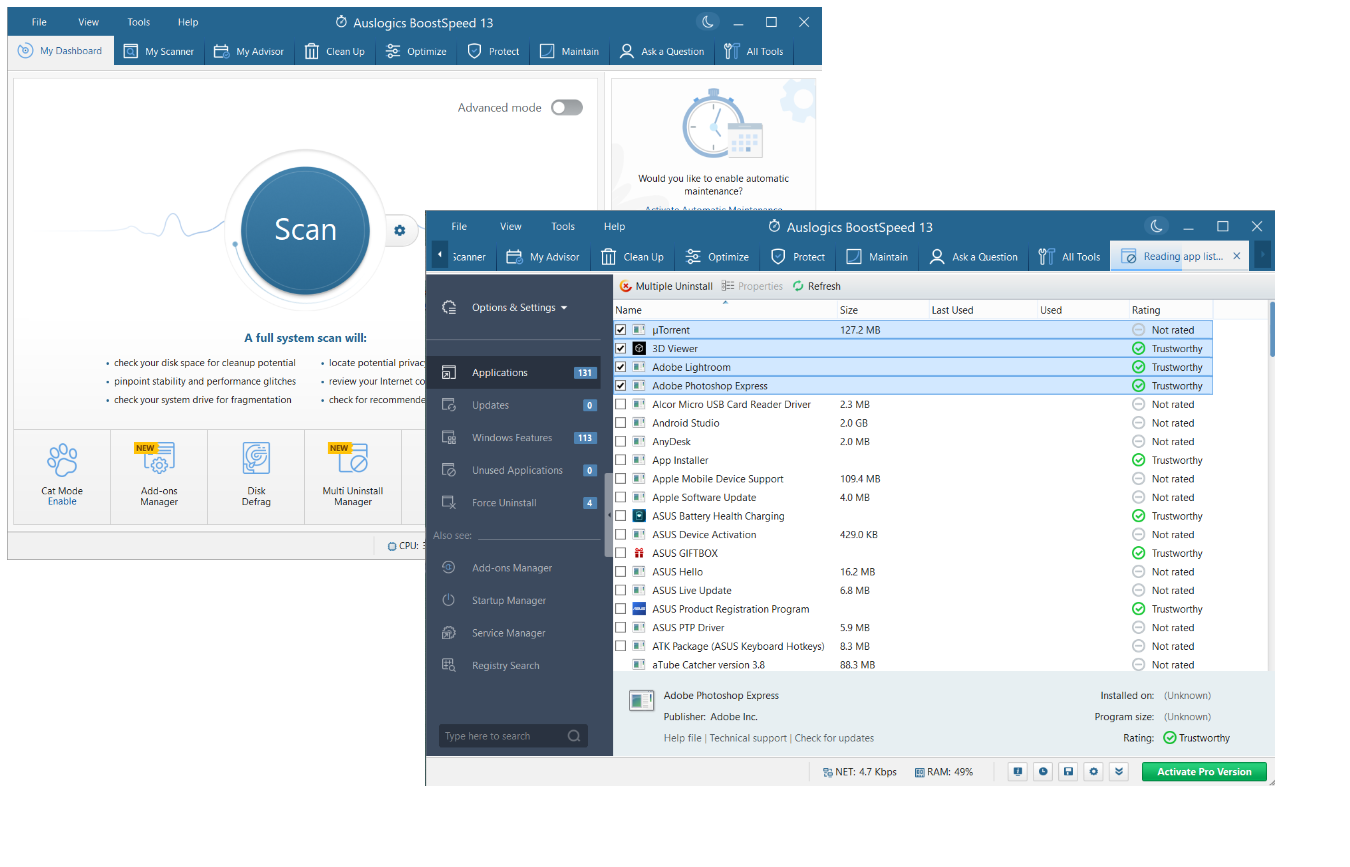Check the Android Studio checkbox
Viewport: 1350px width, 867px height.
620,423
